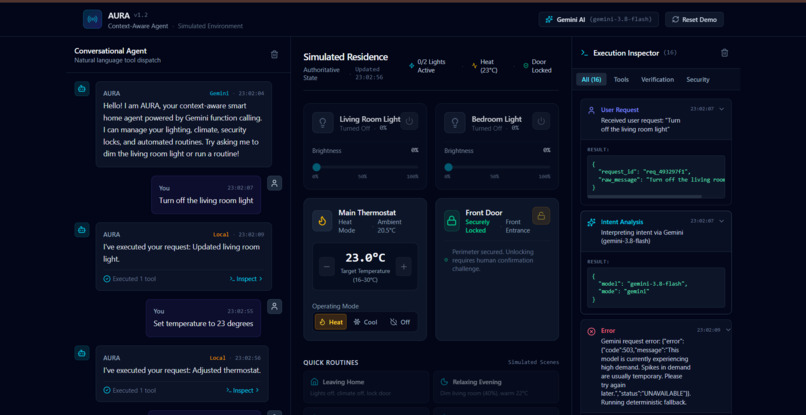Screen dimensions: 806x415
Task: Toggle the Living Room Light power button
Action: click(409, 121)
